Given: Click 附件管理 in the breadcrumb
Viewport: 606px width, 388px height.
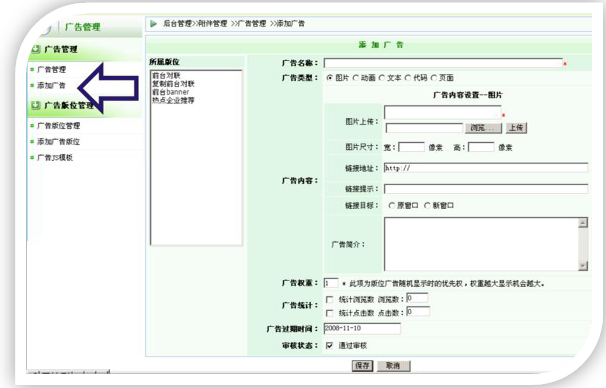Looking at the screenshot, I should [213, 24].
